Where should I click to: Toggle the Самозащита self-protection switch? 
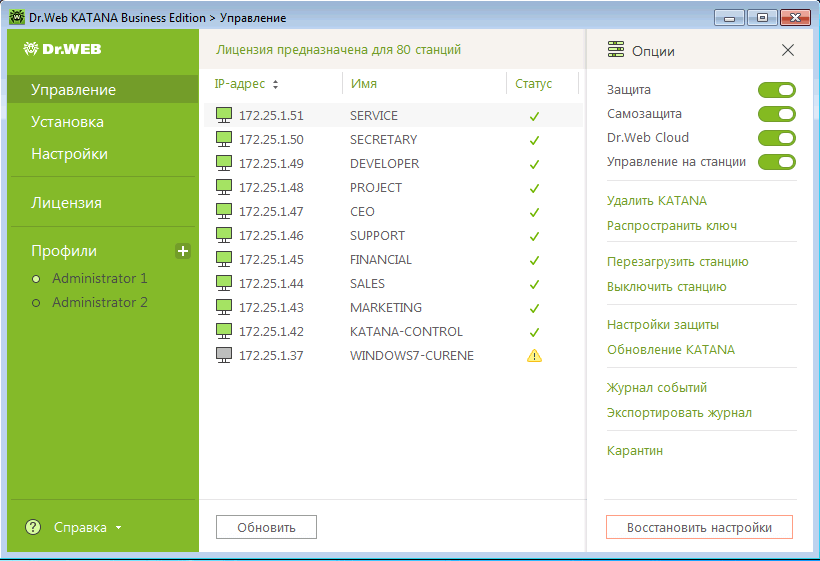[777, 114]
